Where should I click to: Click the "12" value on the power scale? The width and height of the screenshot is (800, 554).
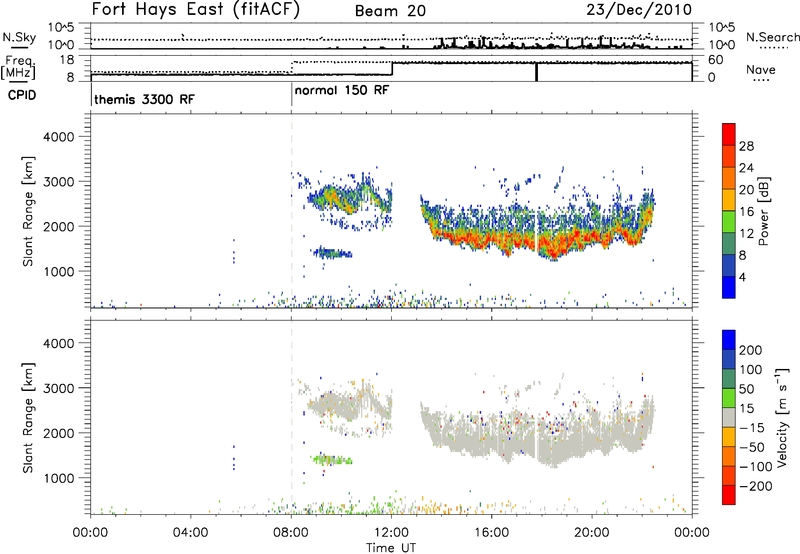pos(746,234)
